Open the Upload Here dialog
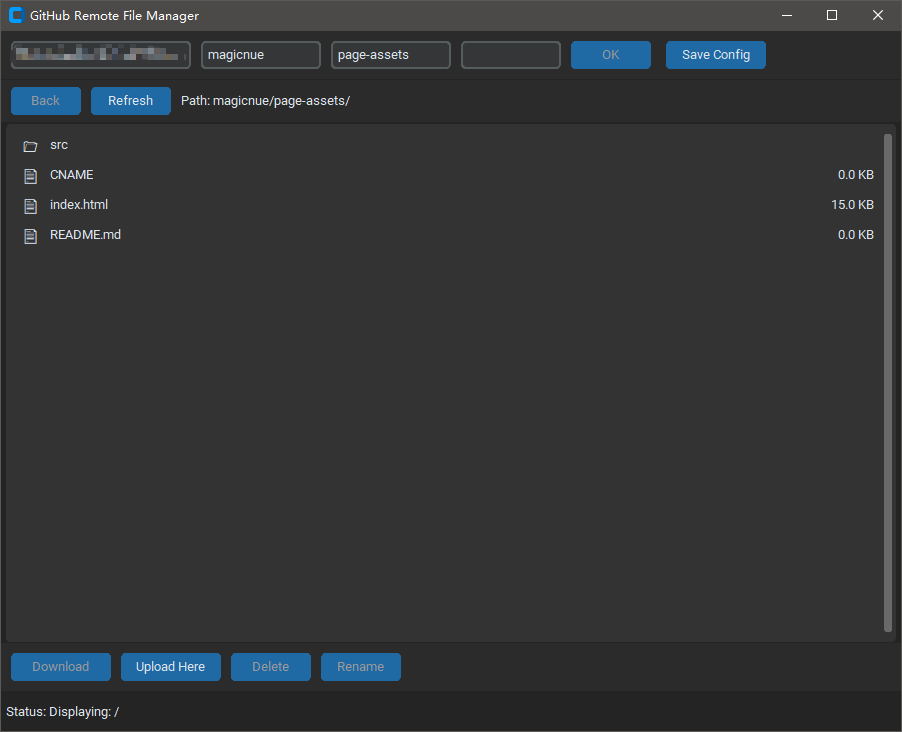The image size is (902, 732). click(170, 667)
